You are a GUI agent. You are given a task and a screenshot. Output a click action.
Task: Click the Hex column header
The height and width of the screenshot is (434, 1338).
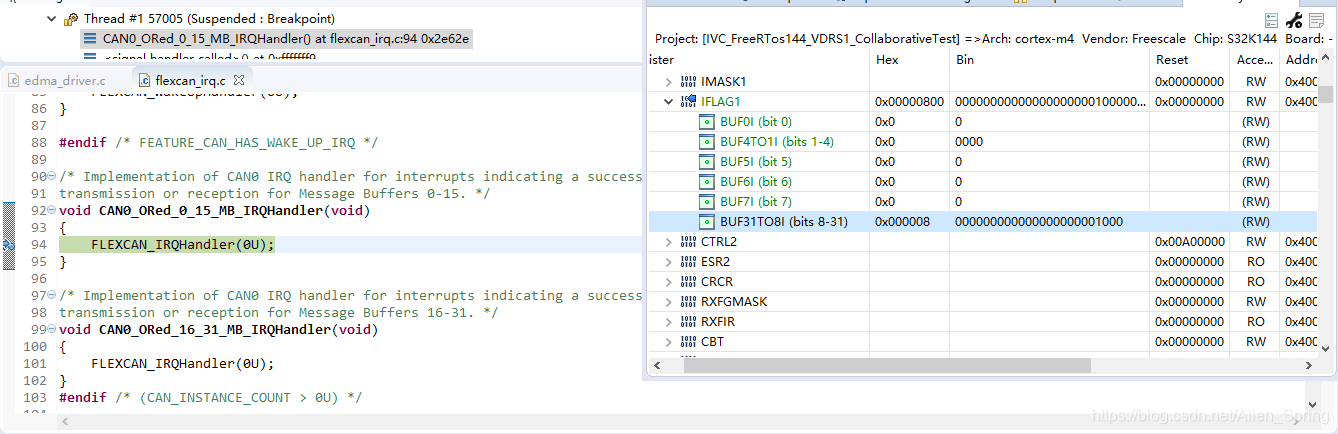887,60
